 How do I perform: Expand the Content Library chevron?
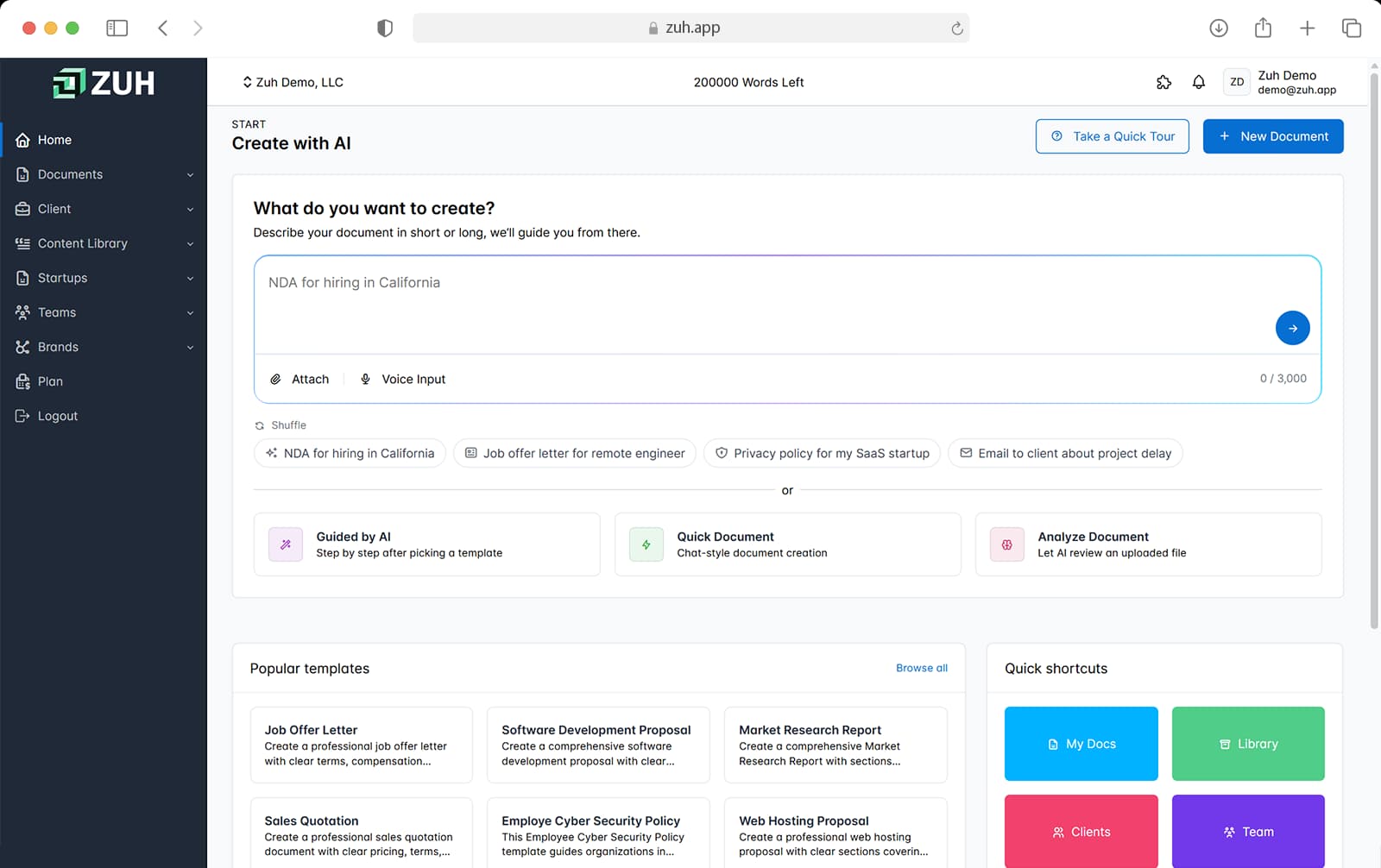coord(190,244)
